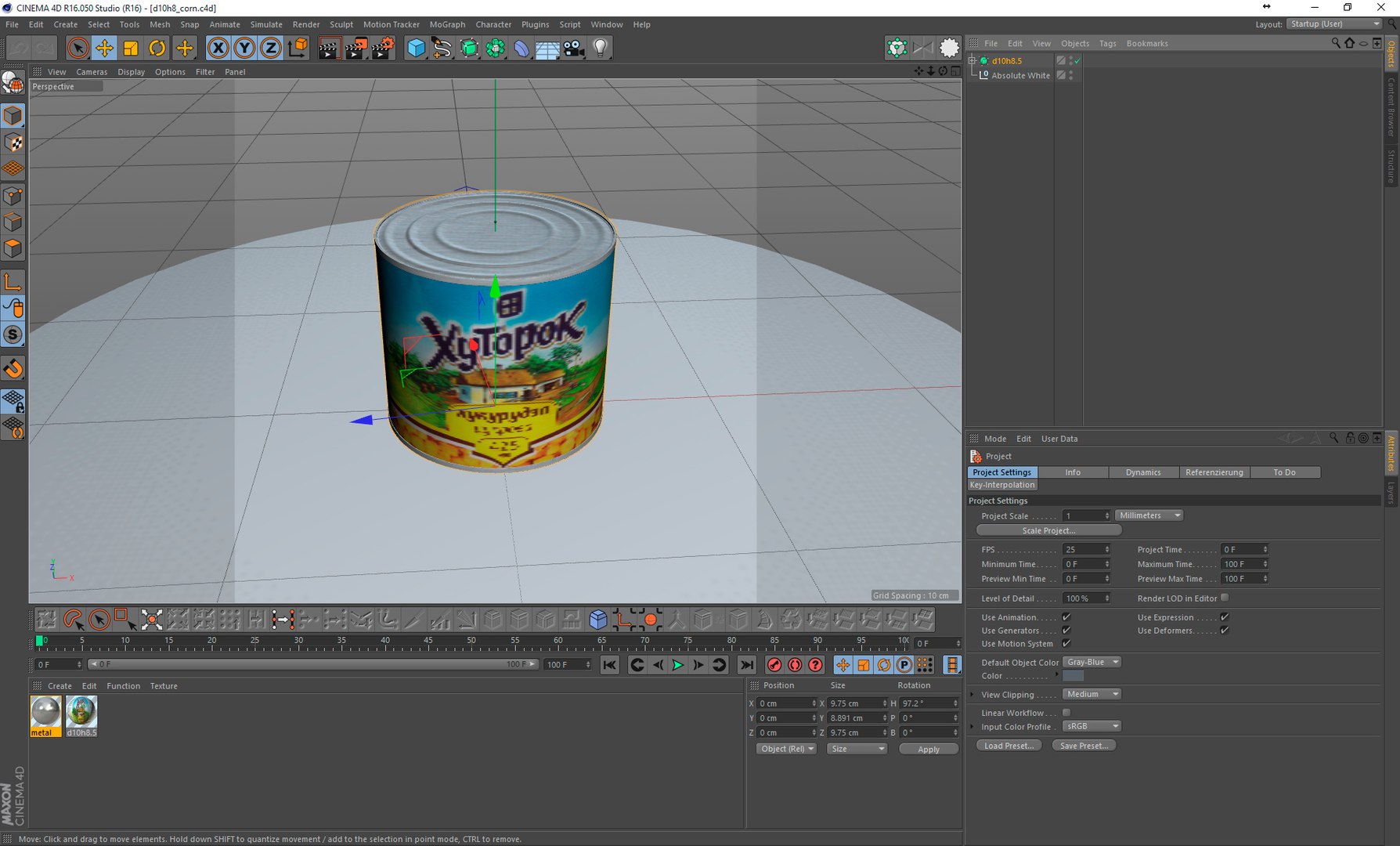Screen dimensions: 1400x846
Task: Open the Millimeters unit dropdown
Action: pos(1149,515)
